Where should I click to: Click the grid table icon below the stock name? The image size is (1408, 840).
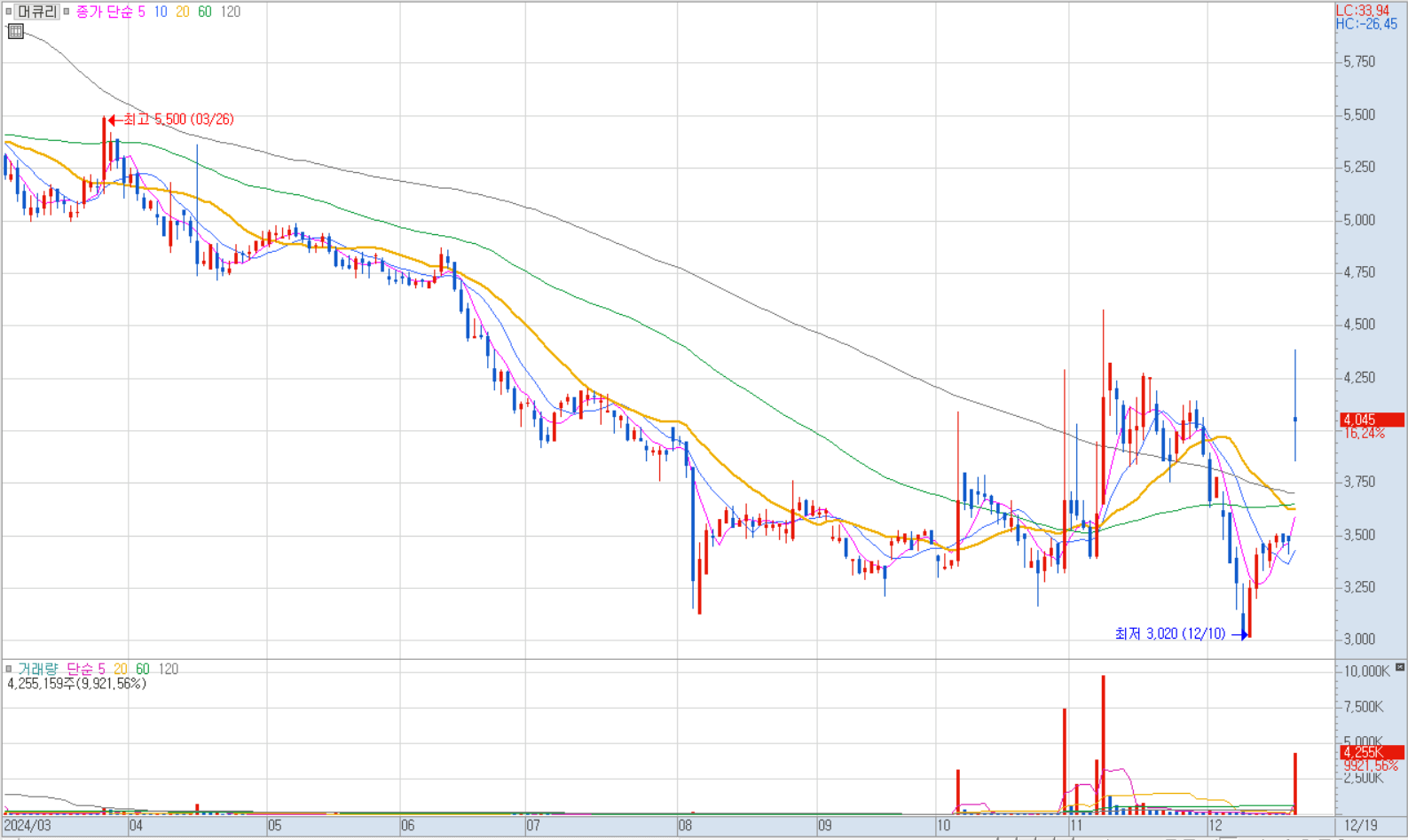tap(15, 31)
